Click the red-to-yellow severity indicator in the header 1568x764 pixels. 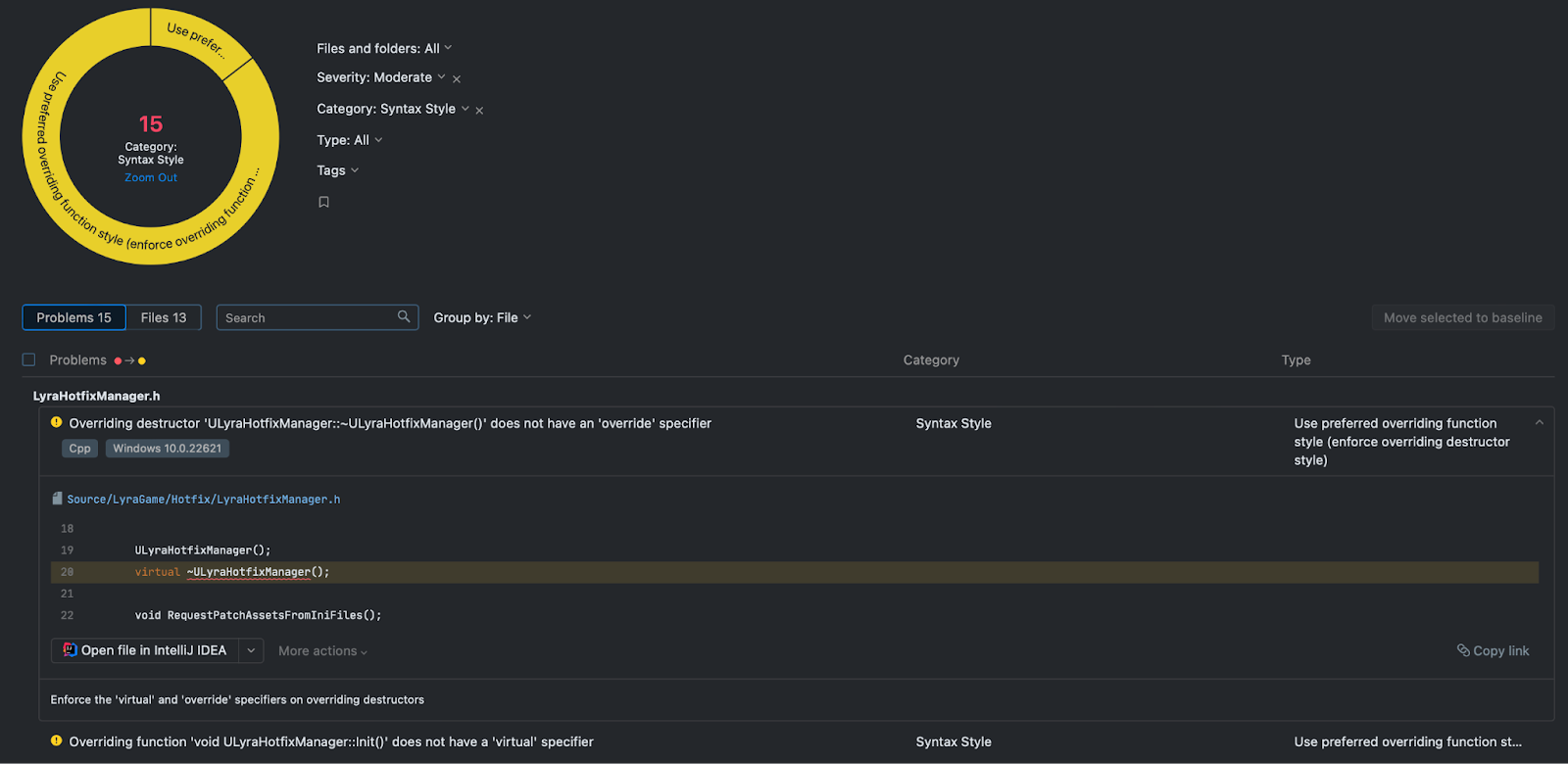[129, 360]
